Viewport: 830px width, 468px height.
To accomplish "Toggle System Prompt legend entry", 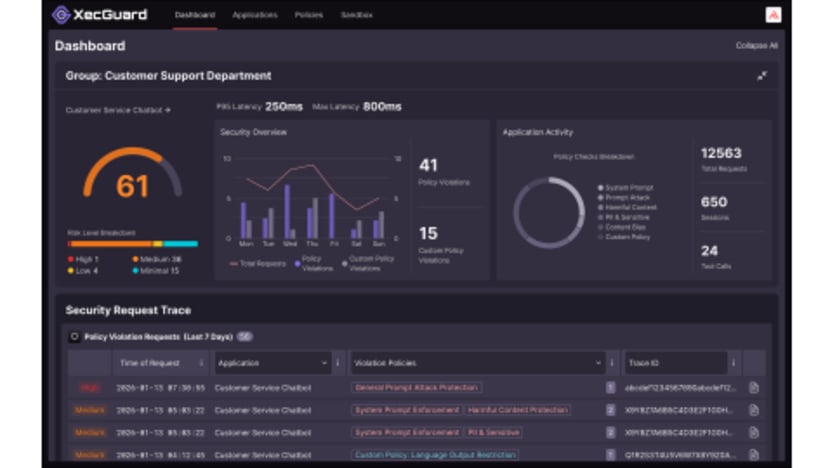I will (x=626, y=187).
